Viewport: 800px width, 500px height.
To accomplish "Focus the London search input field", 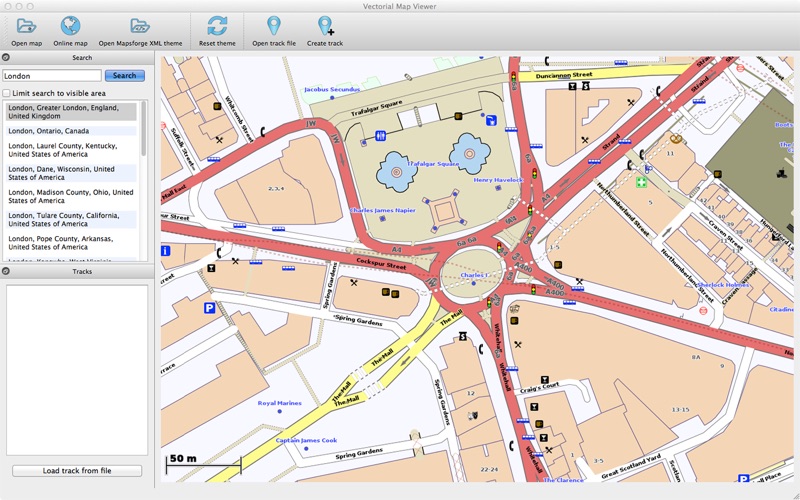I will pyautogui.click(x=52, y=76).
